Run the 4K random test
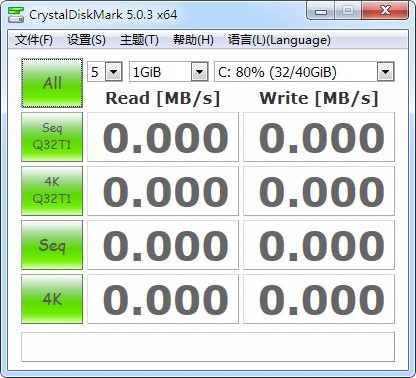Image resolution: width=416 pixels, height=378 pixels. (52, 299)
